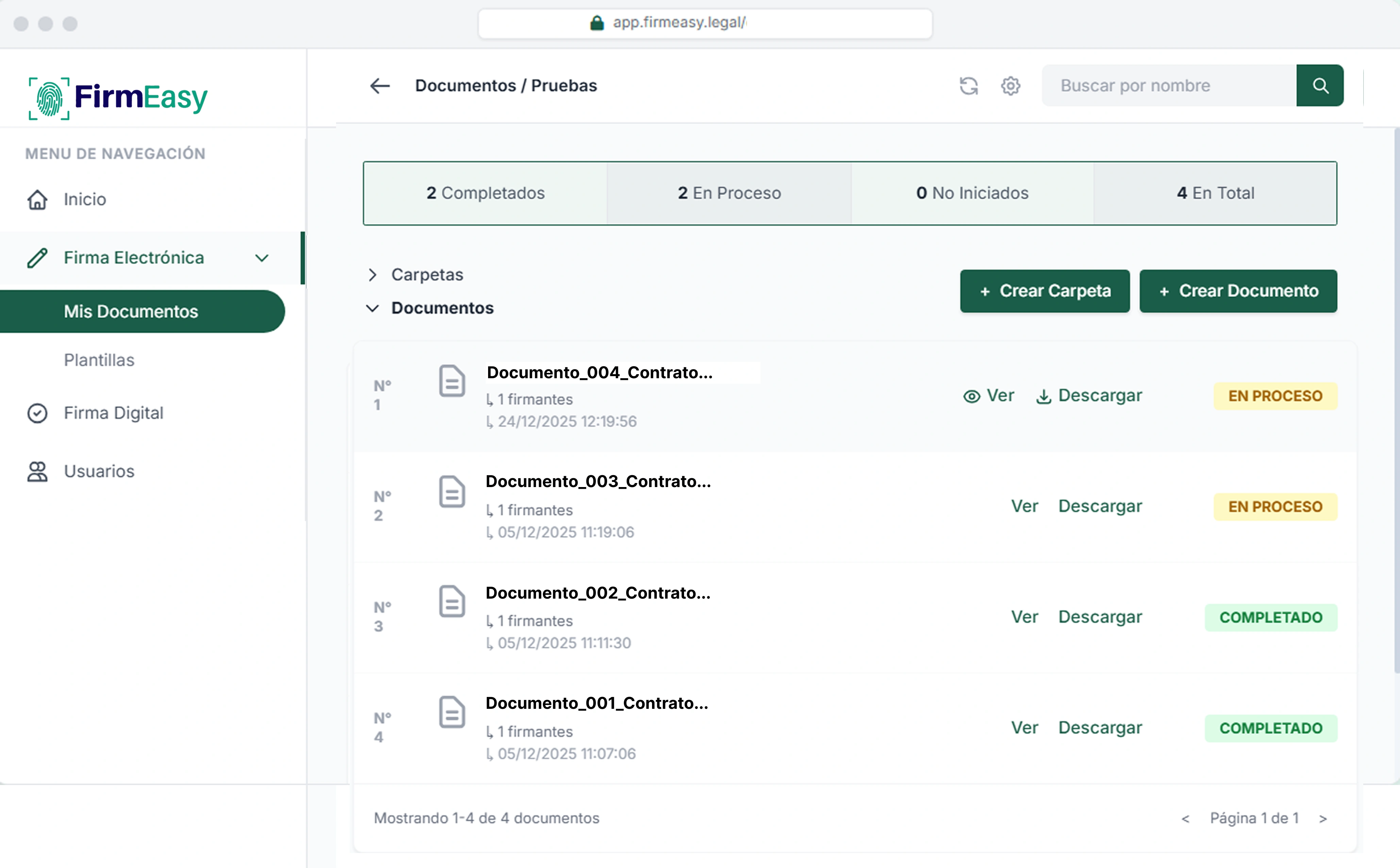This screenshot has width=1400, height=868.
Task: Click the document icon of Documento_002_Contrato
Action: pyautogui.click(x=452, y=602)
